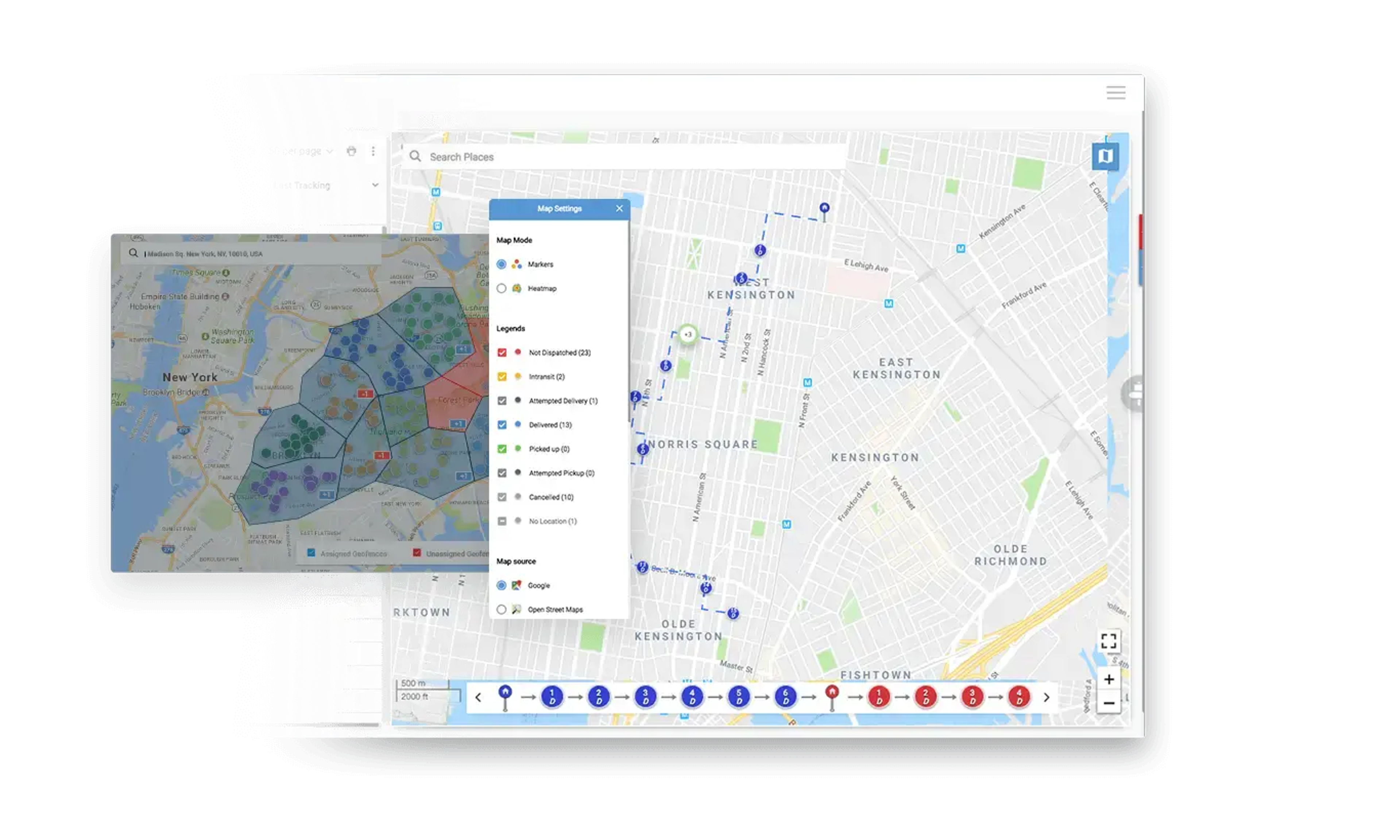This screenshot has width=1400, height=840.
Task: Toggle the Delivered (13) checkbox
Action: point(502,424)
